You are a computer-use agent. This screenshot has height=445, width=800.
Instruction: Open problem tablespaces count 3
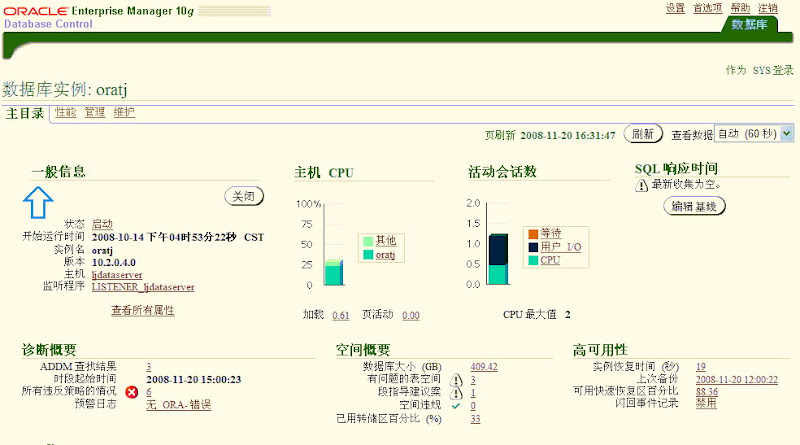(x=473, y=380)
